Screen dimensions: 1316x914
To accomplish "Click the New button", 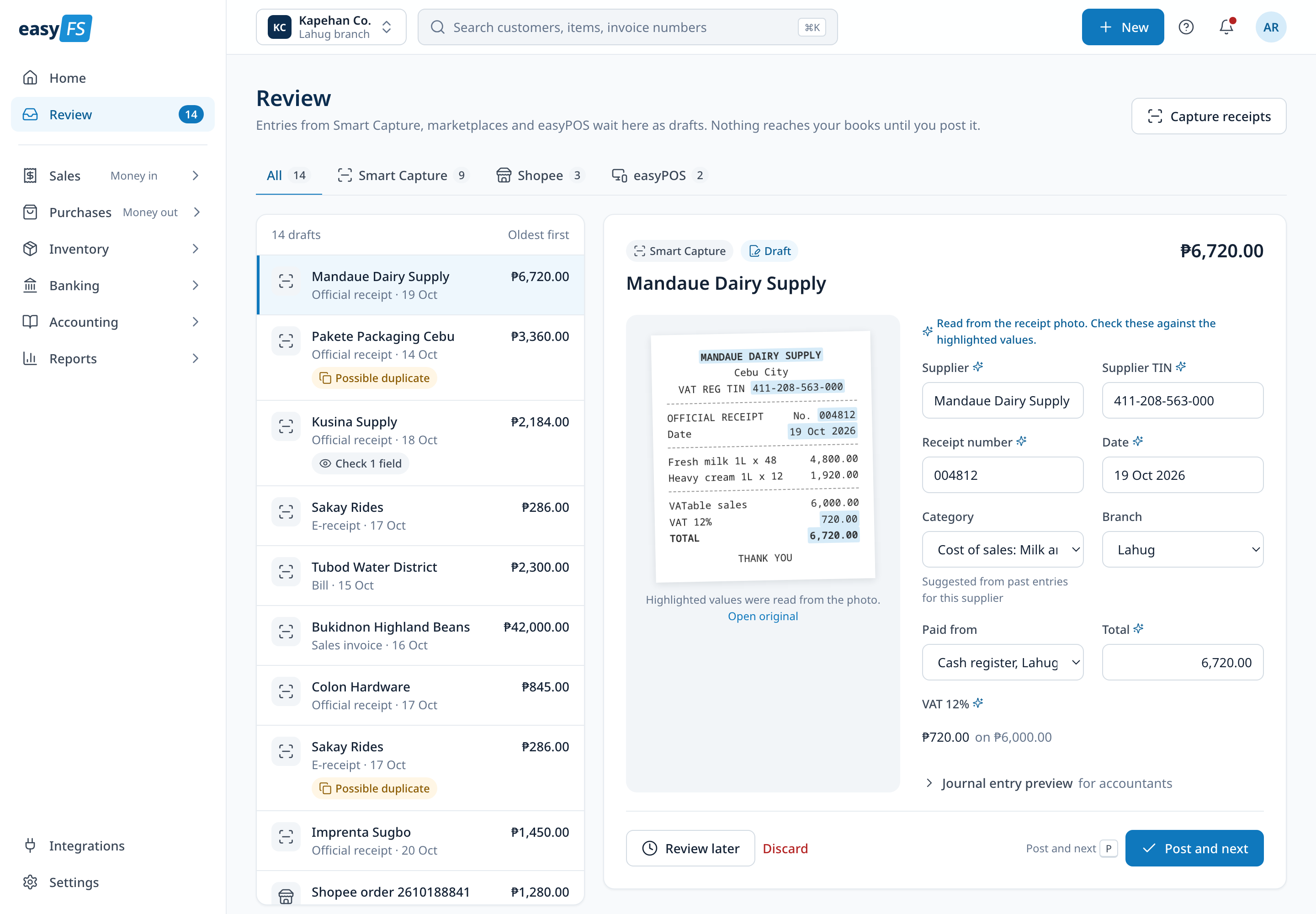I will click(1122, 27).
